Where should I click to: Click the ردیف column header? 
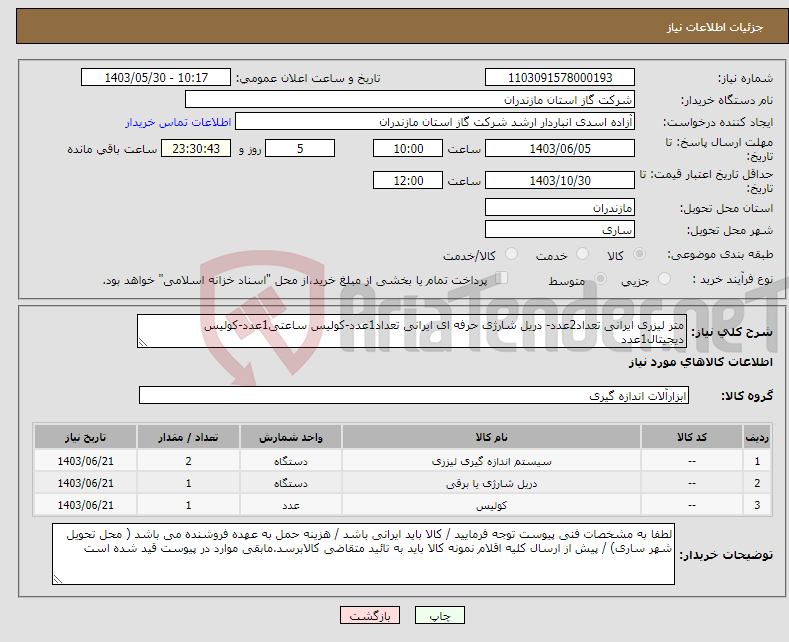pyautogui.click(x=757, y=437)
